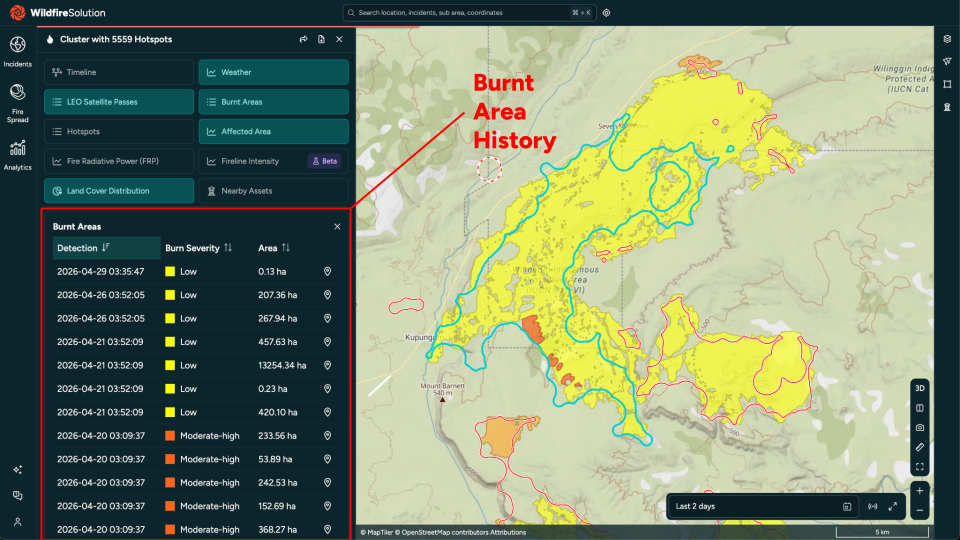The image size is (960, 540).
Task: Toggle the LEO Satellite Passes panel
Action: [119, 102]
